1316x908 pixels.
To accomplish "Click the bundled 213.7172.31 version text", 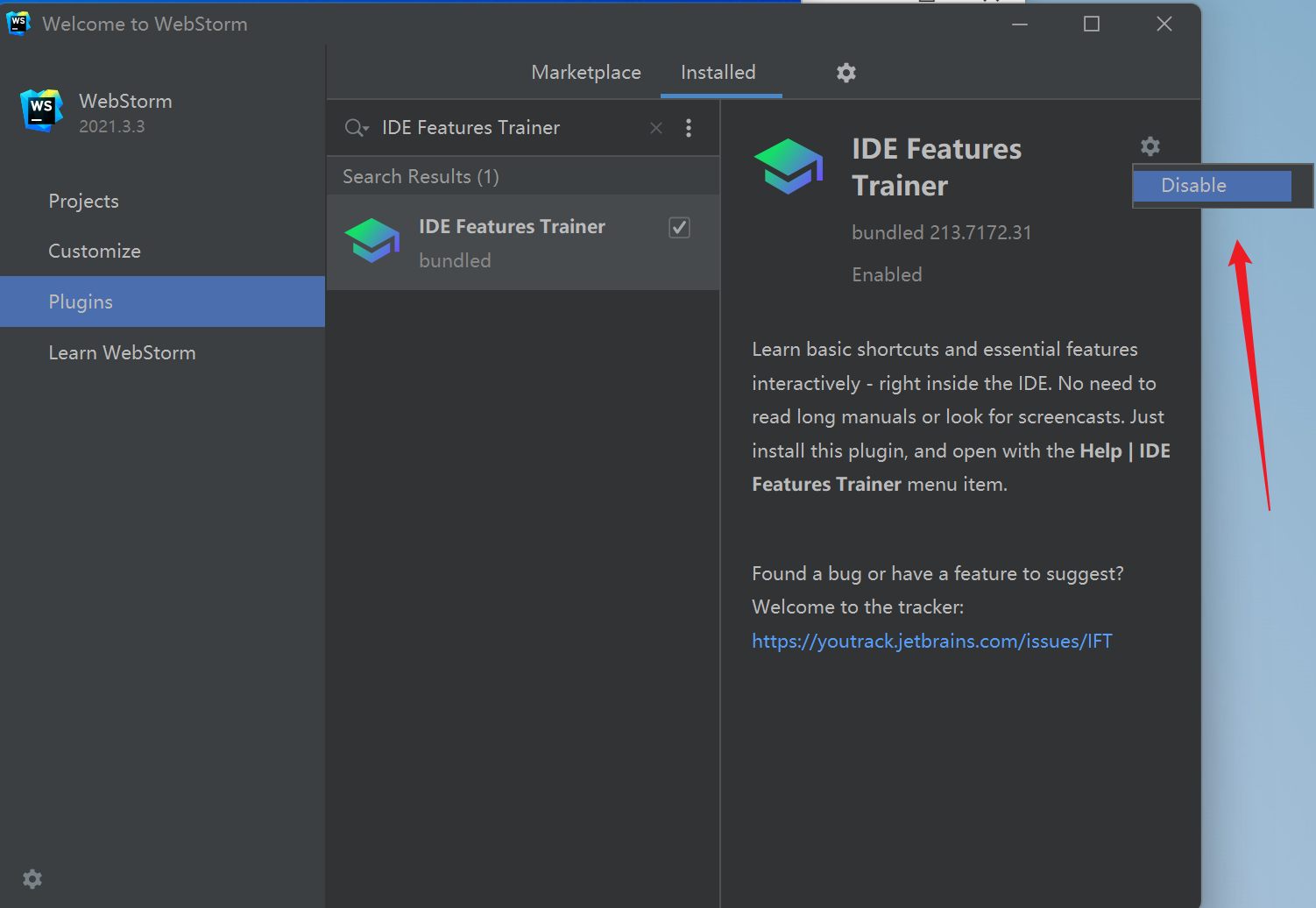I will 942,233.
